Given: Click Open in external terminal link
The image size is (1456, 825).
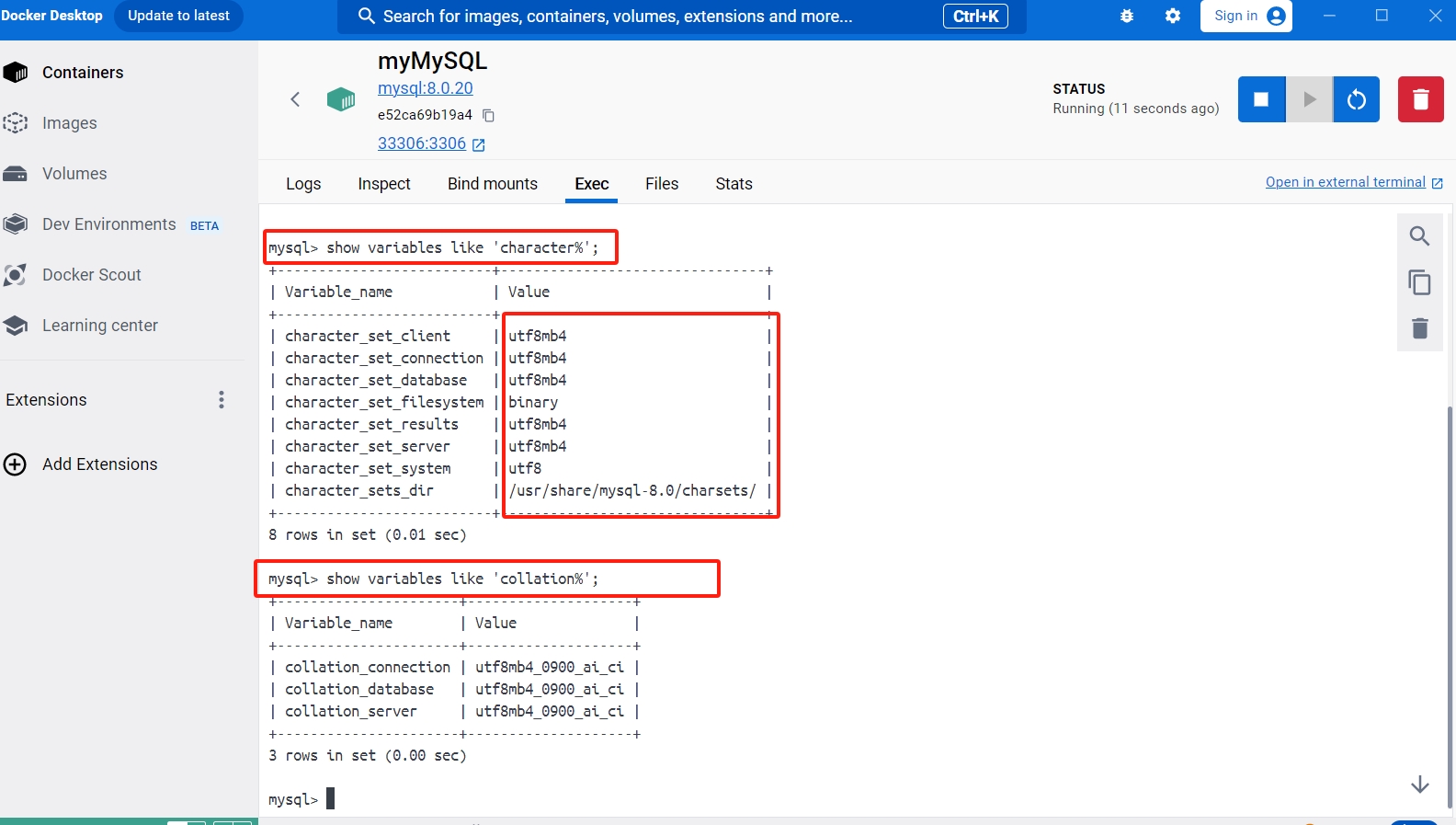Looking at the screenshot, I should (x=1354, y=182).
